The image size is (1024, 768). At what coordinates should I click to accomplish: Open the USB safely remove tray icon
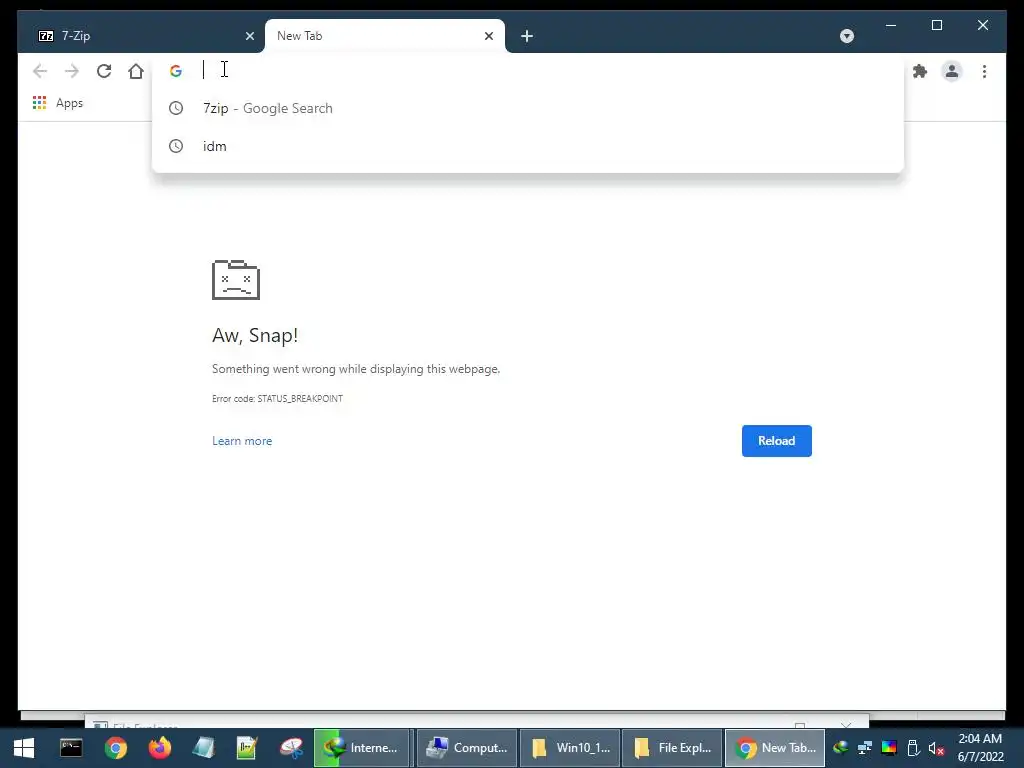pyautogui.click(x=913, y=748)
